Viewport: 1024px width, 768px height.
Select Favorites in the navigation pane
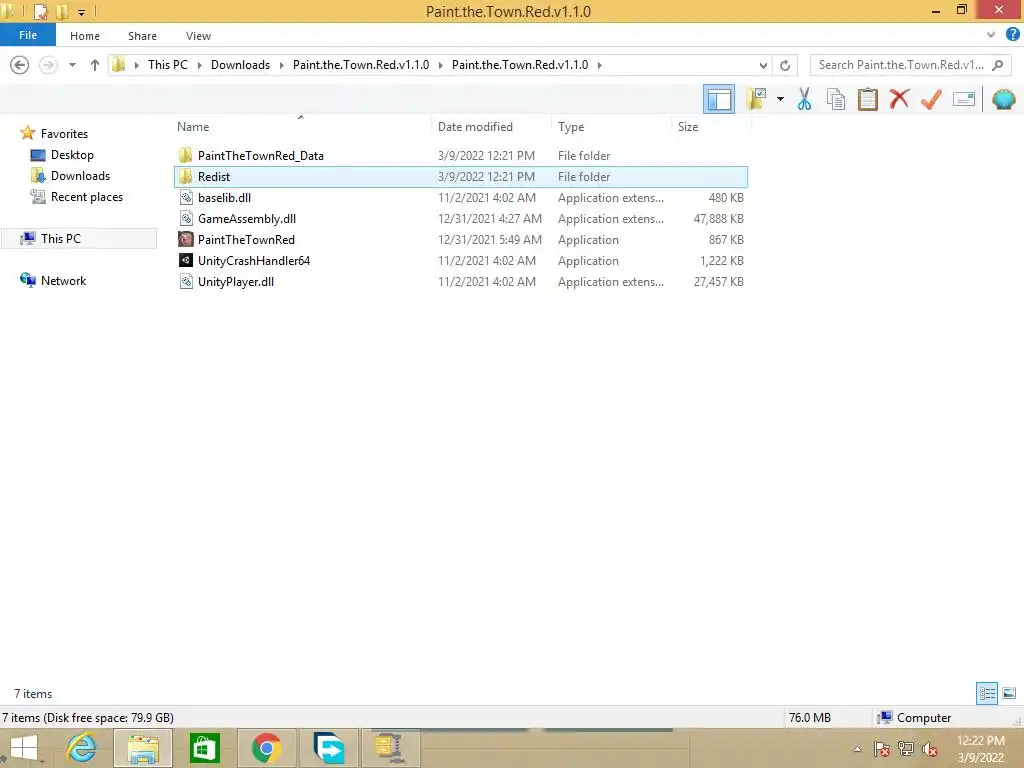click(x=64, y=133)
